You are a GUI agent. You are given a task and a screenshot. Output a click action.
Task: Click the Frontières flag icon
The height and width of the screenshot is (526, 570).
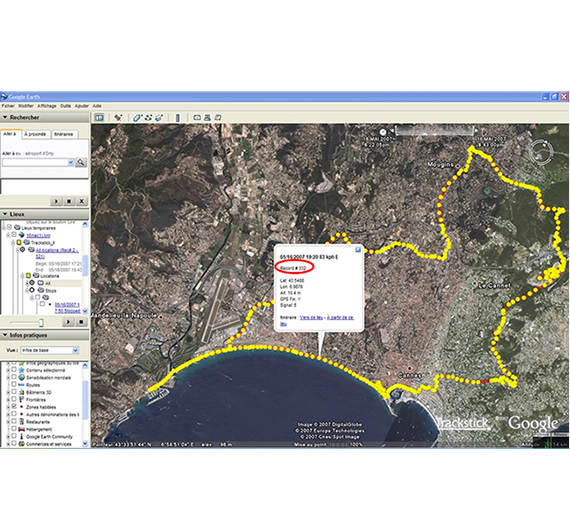click(21, 399)
